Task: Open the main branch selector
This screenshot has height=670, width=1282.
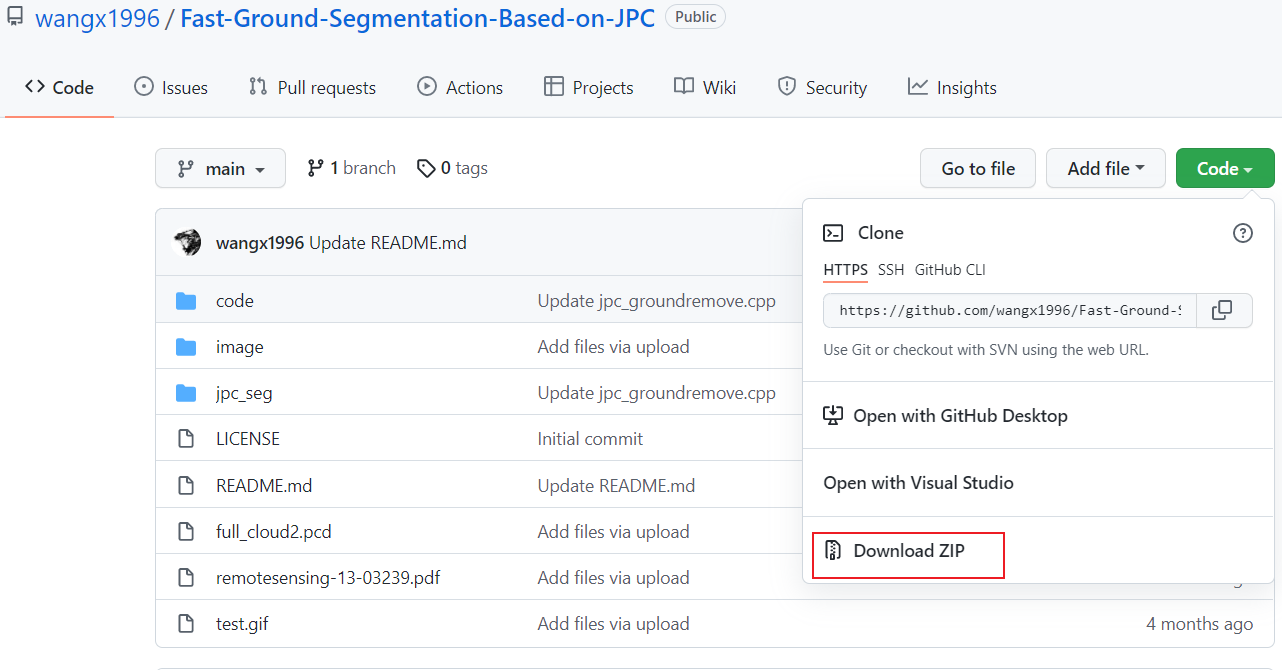Action: pos(220,168)
